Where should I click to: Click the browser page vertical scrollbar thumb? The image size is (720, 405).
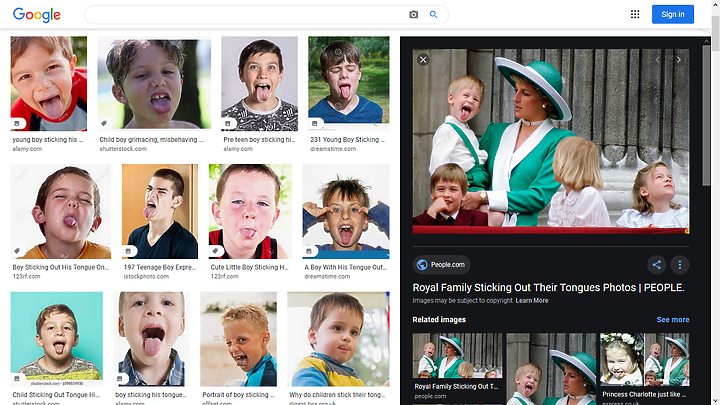point(715,32)
